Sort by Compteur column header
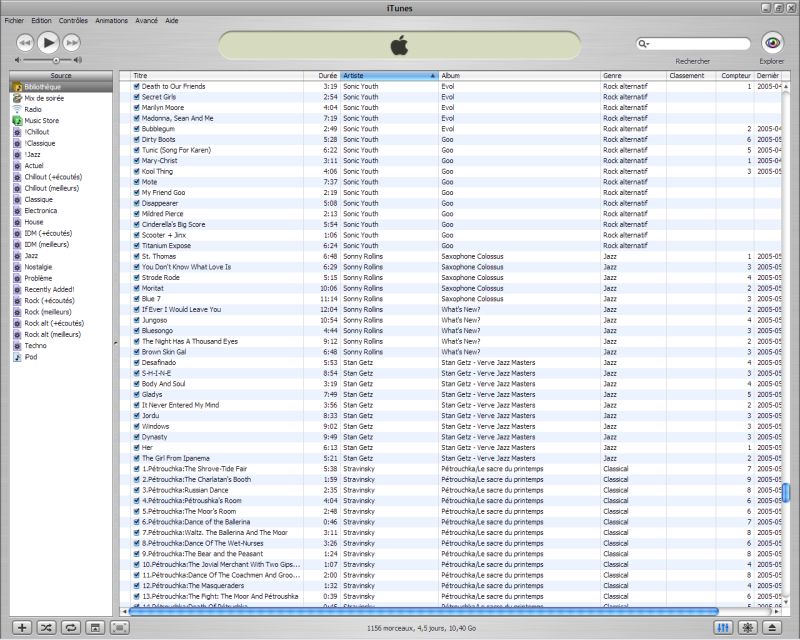The width and height of the screenshot is (800, 640). click(735, 76)
